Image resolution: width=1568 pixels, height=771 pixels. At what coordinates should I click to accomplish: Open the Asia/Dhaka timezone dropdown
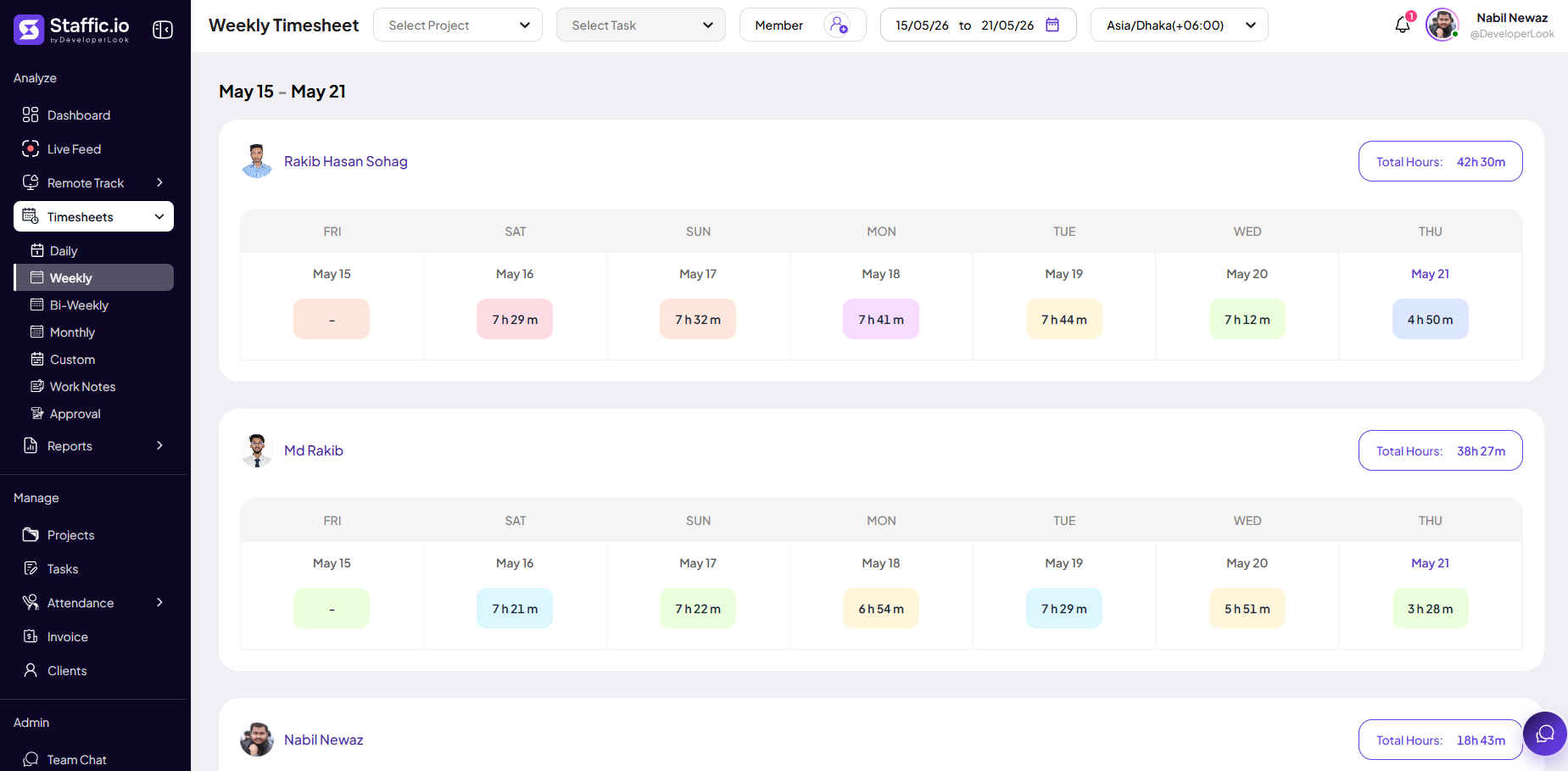1180,25
